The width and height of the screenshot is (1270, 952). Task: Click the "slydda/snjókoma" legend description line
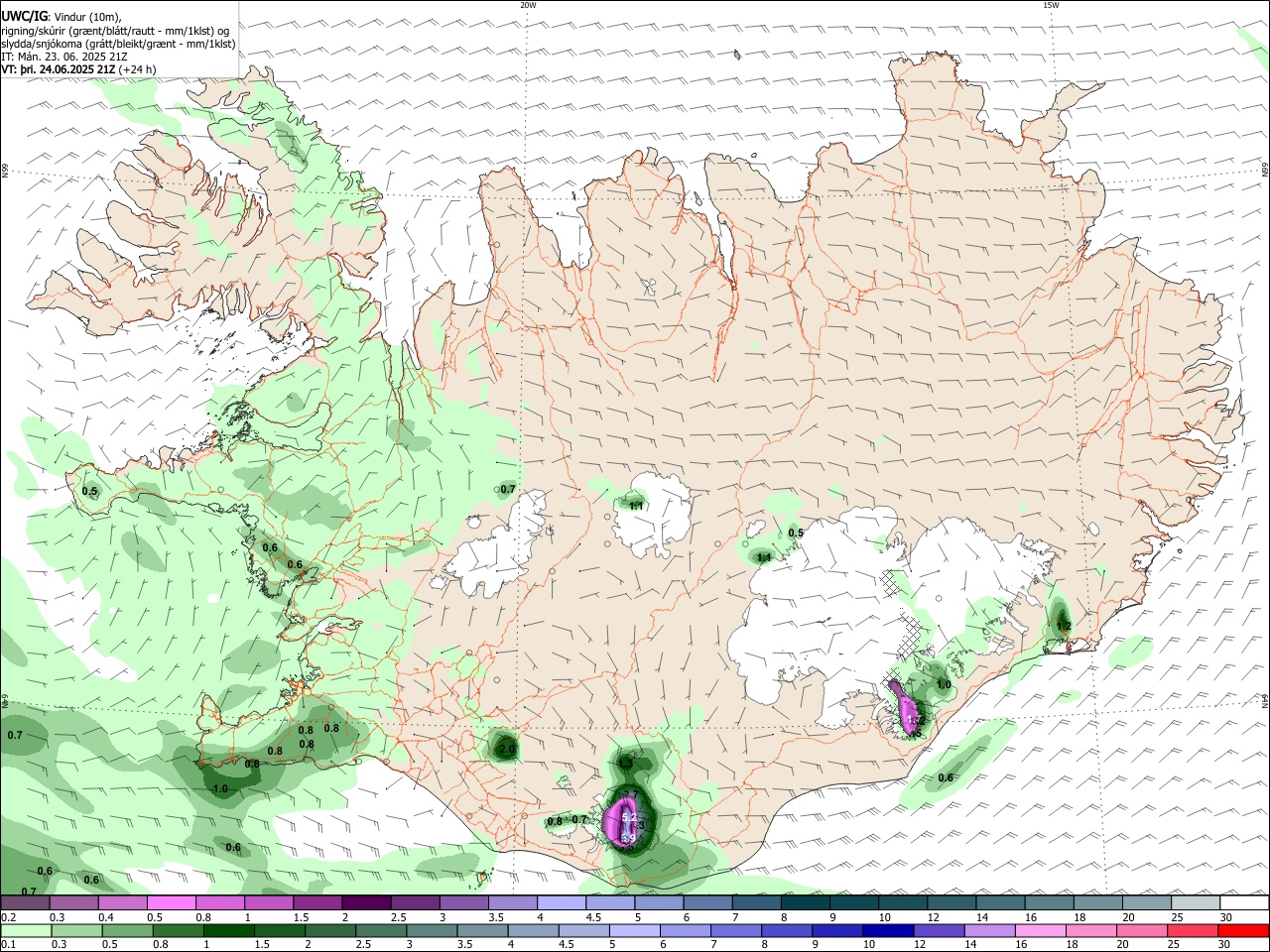click(119, 44)
